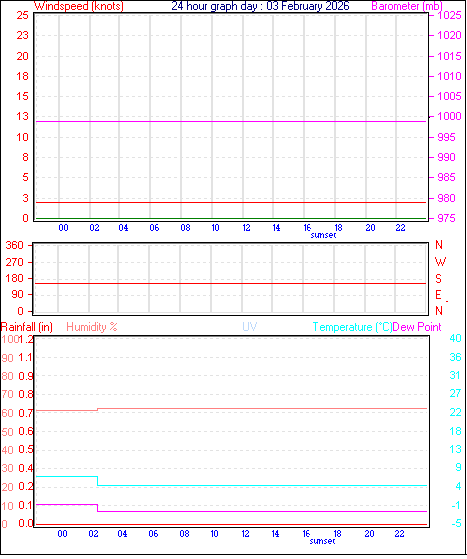Click the W compass label beside direction chart
This screenshot has width=467, height=559.
(x=440, y=262)
